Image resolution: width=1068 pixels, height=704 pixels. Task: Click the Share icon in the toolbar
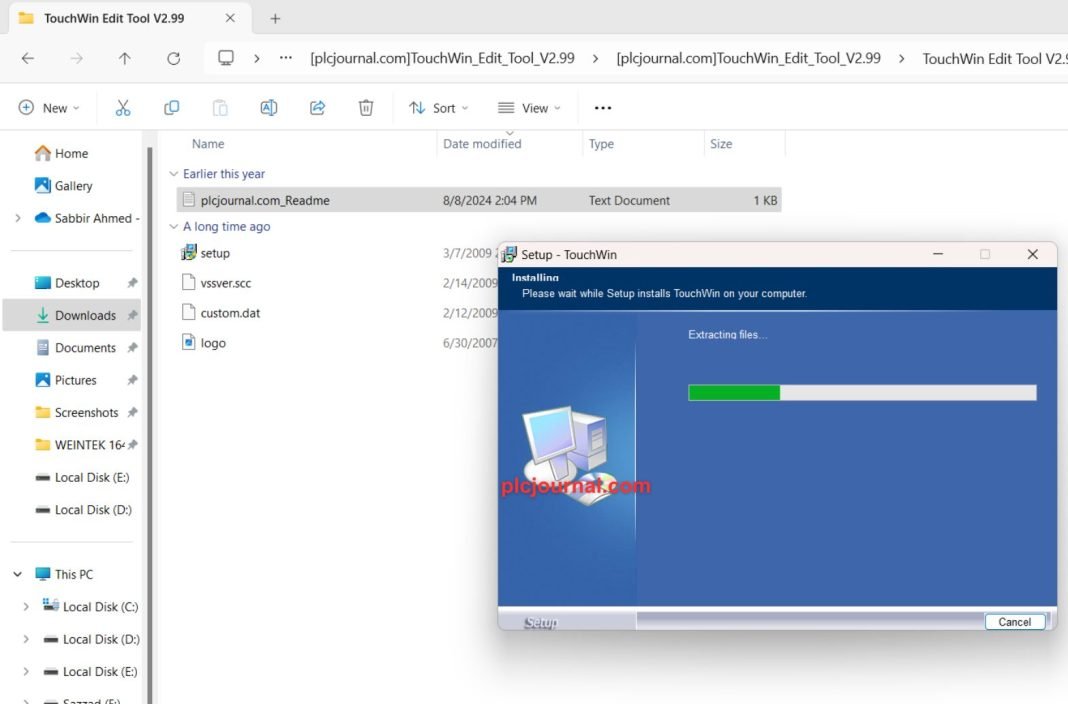pyautogui.click(x=317, y=107)
